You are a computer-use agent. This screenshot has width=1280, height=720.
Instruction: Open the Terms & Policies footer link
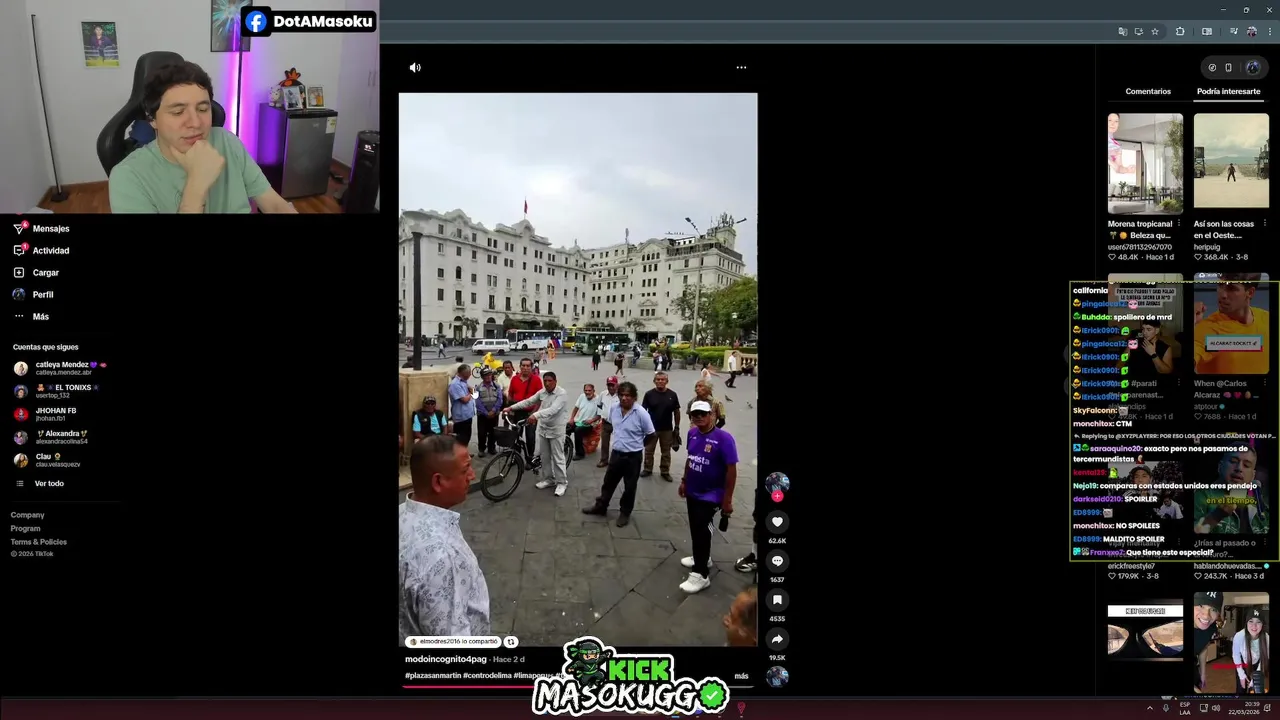38,542
